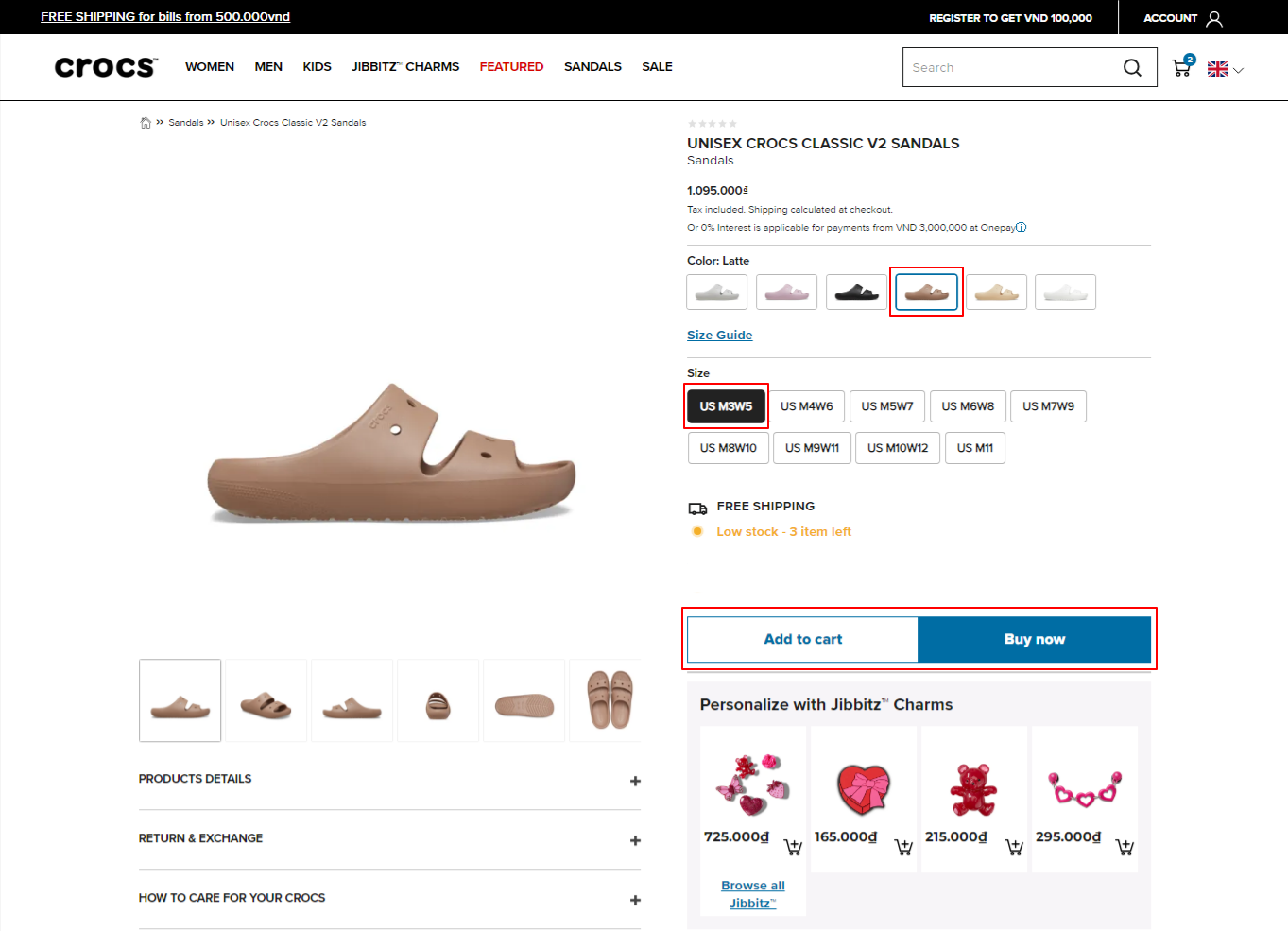Open the Sandals menu
1288x931 pixels.
coord(592,67)
